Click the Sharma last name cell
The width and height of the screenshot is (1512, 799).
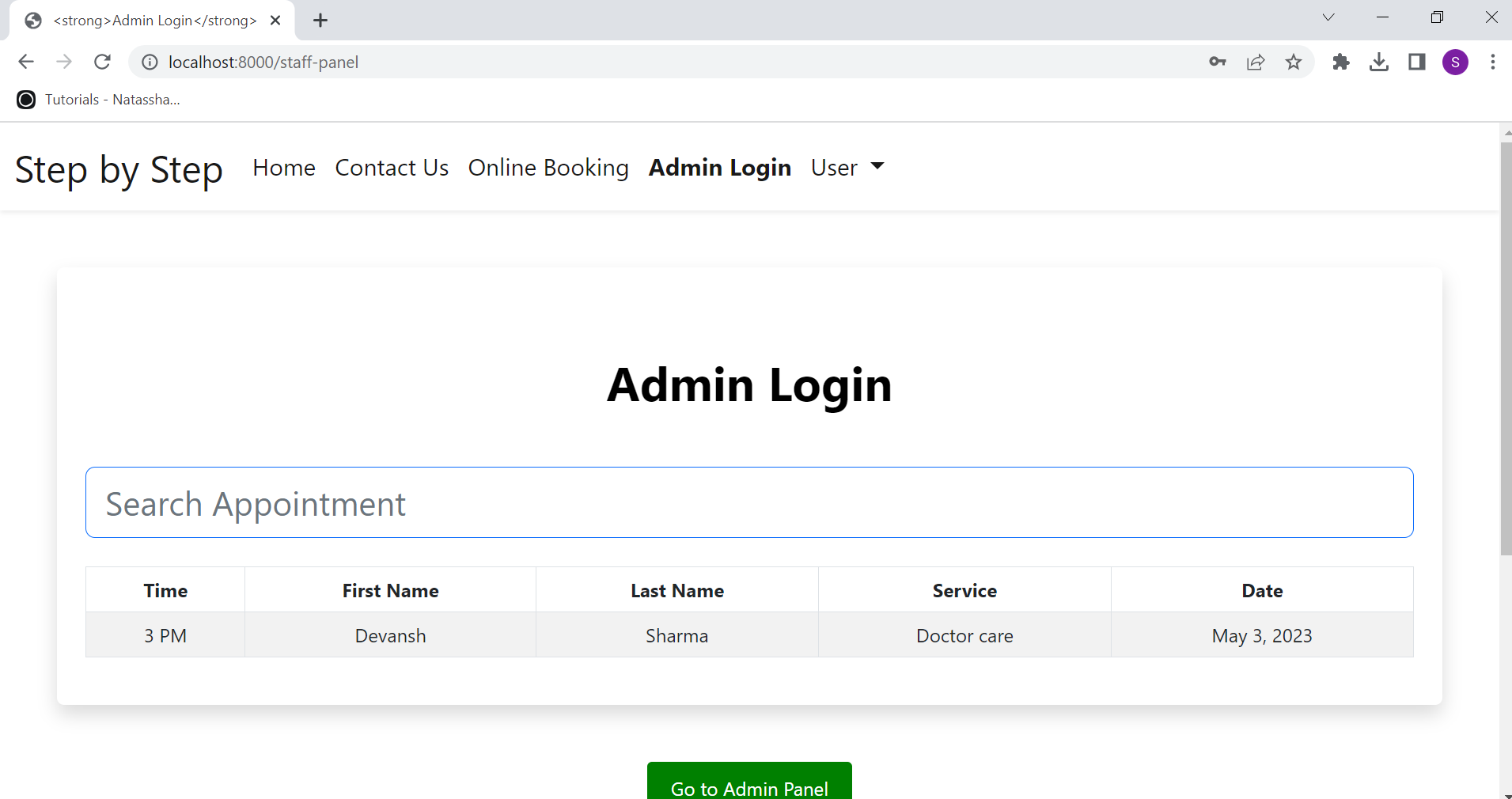click(x=677, y=635)
